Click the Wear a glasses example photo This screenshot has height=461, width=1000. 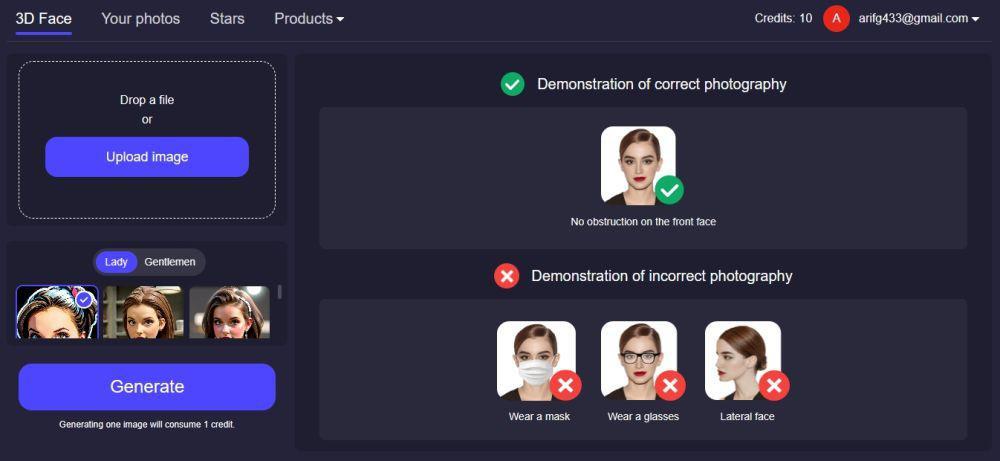click(x=640, y=360)
